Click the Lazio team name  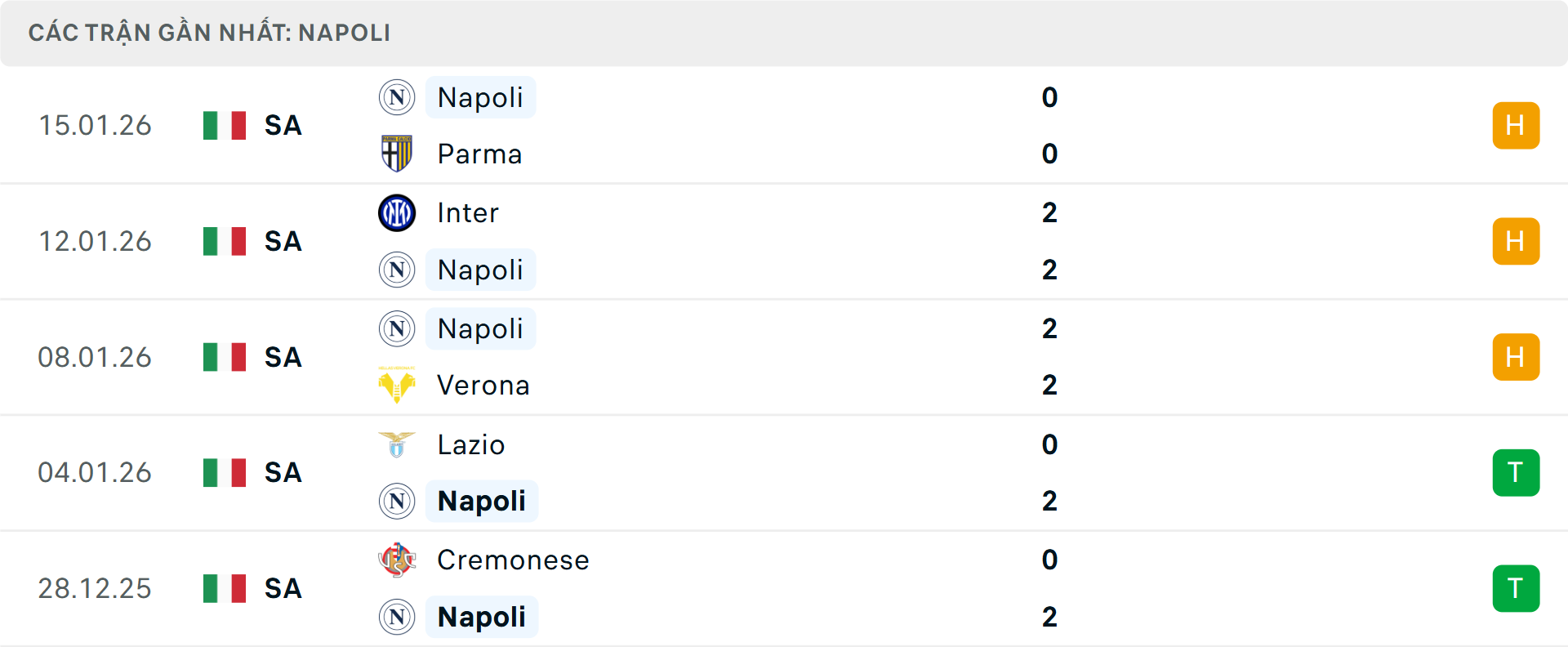point(470,444)
